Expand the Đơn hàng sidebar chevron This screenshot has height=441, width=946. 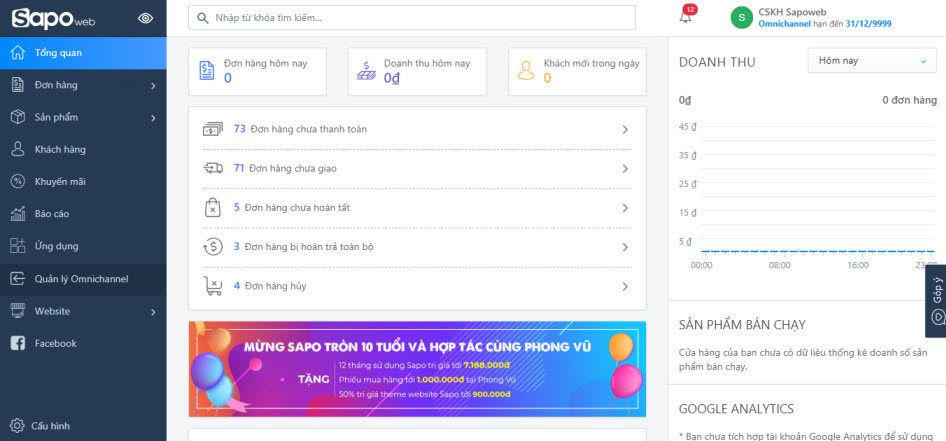point(153,86)
